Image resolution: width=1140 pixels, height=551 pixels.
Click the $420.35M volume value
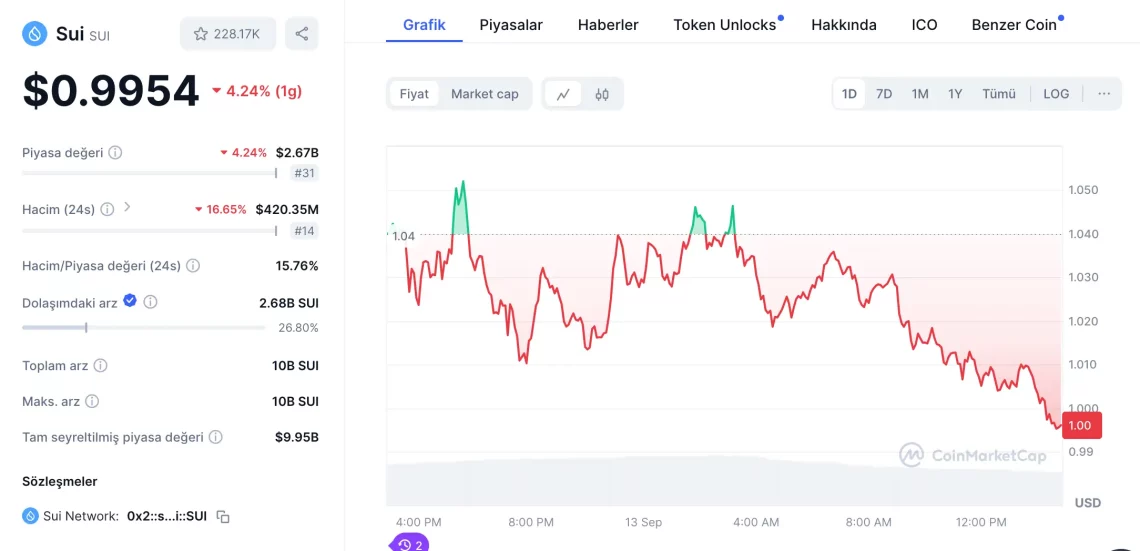pos(287,209)
